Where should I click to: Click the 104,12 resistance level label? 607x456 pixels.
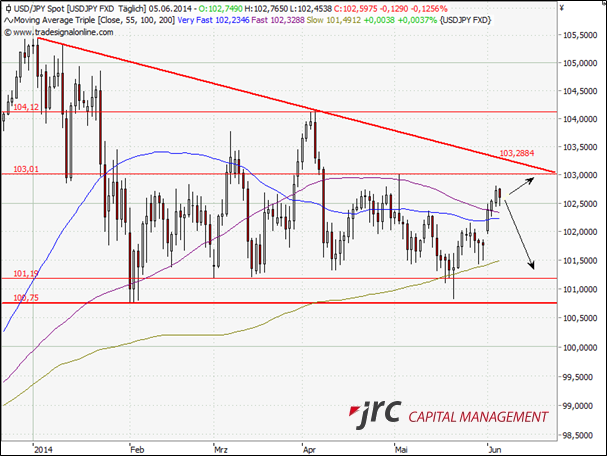tap(27, 106)
